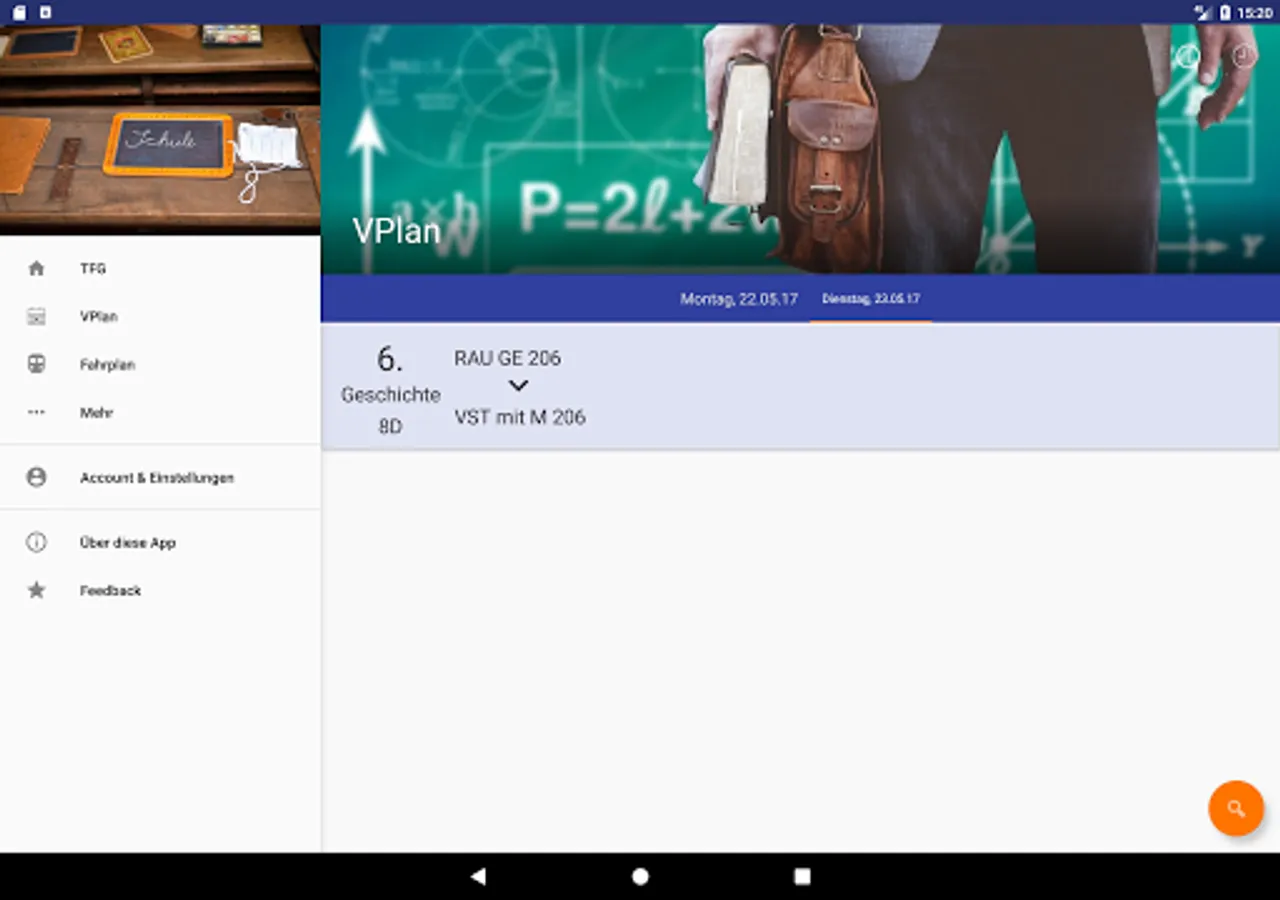The image size is (1280, 900).
Task: Select the 'Geschichte' subject label
Action: [x=390, y=395]
